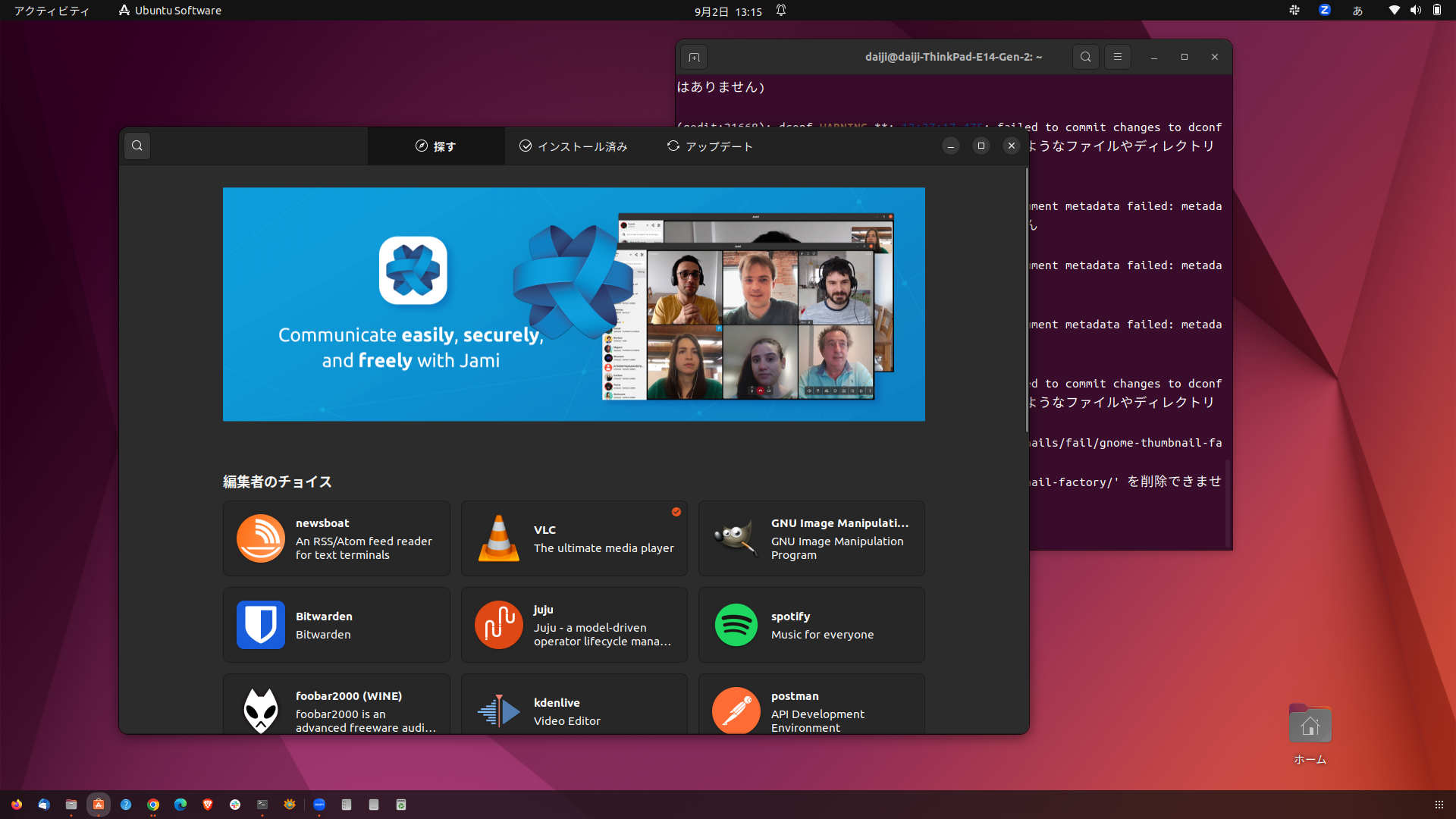This screenshot has height=819, width=1456.
Task: Click the Bitwarden shield icon
Action: coord(261,625)
